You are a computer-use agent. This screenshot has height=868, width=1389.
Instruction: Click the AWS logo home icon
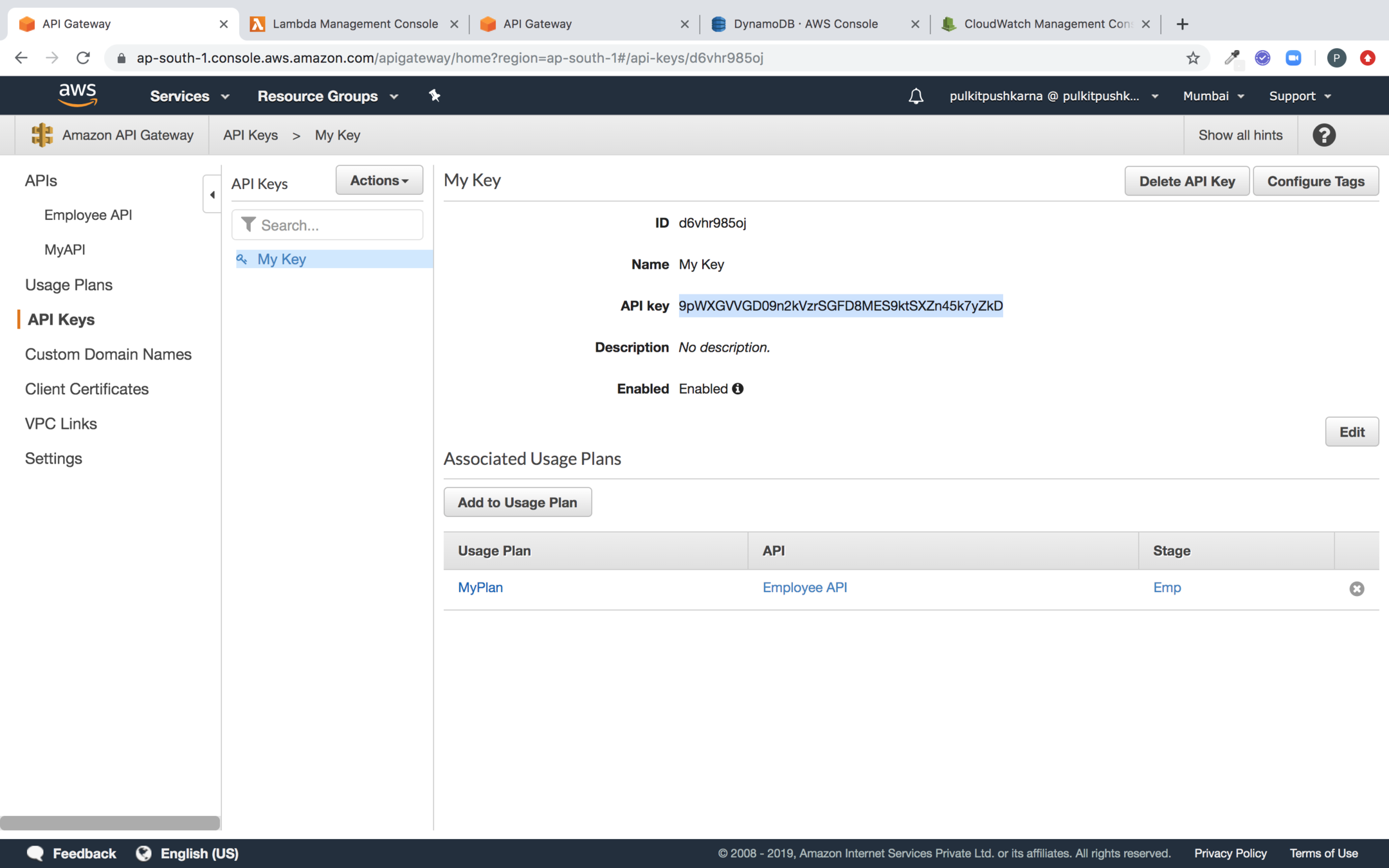77,95
